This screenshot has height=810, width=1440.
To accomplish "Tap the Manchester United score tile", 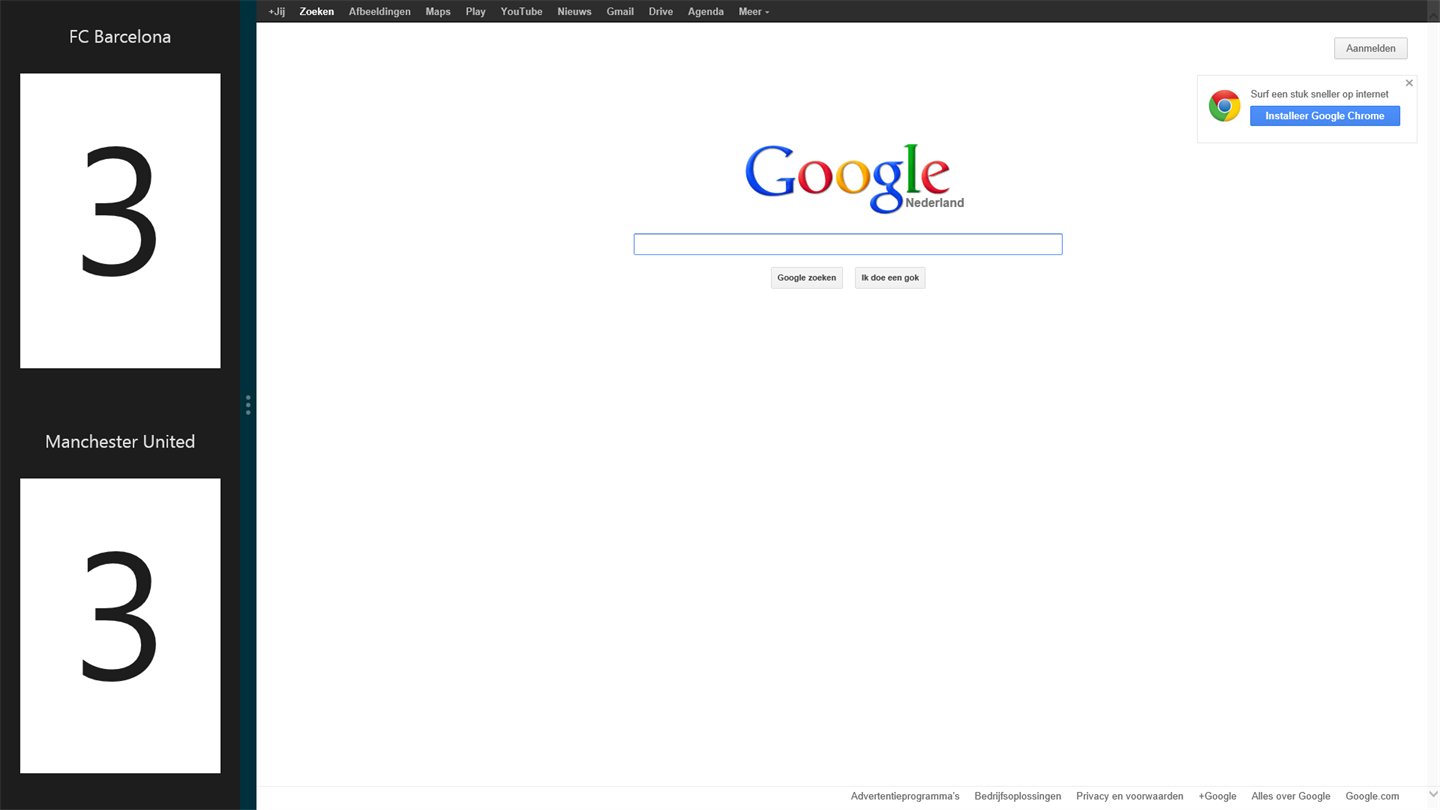I will click(120, 625).
